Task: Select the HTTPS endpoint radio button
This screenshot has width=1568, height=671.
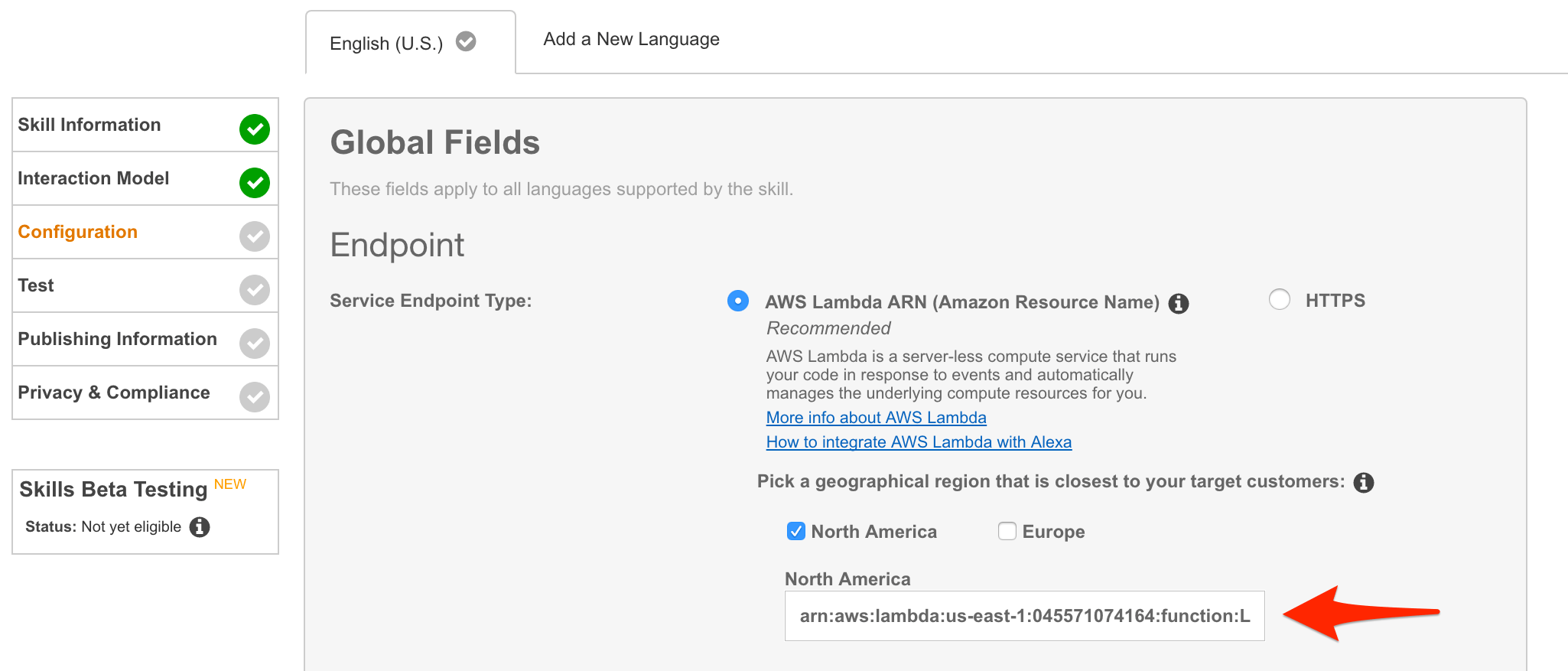Action: [x=1279, y=299]
